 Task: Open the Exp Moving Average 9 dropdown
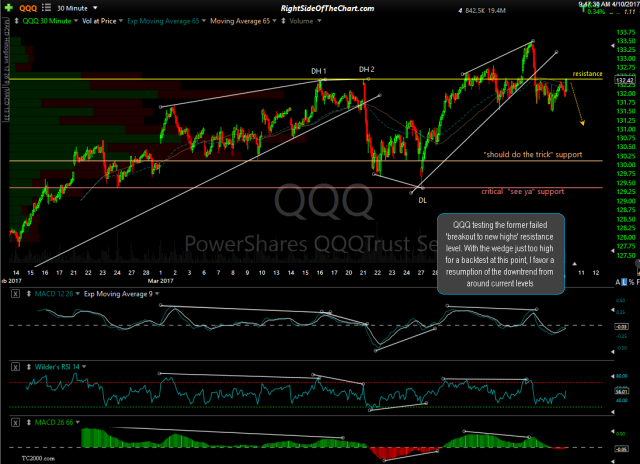(157, 294)
